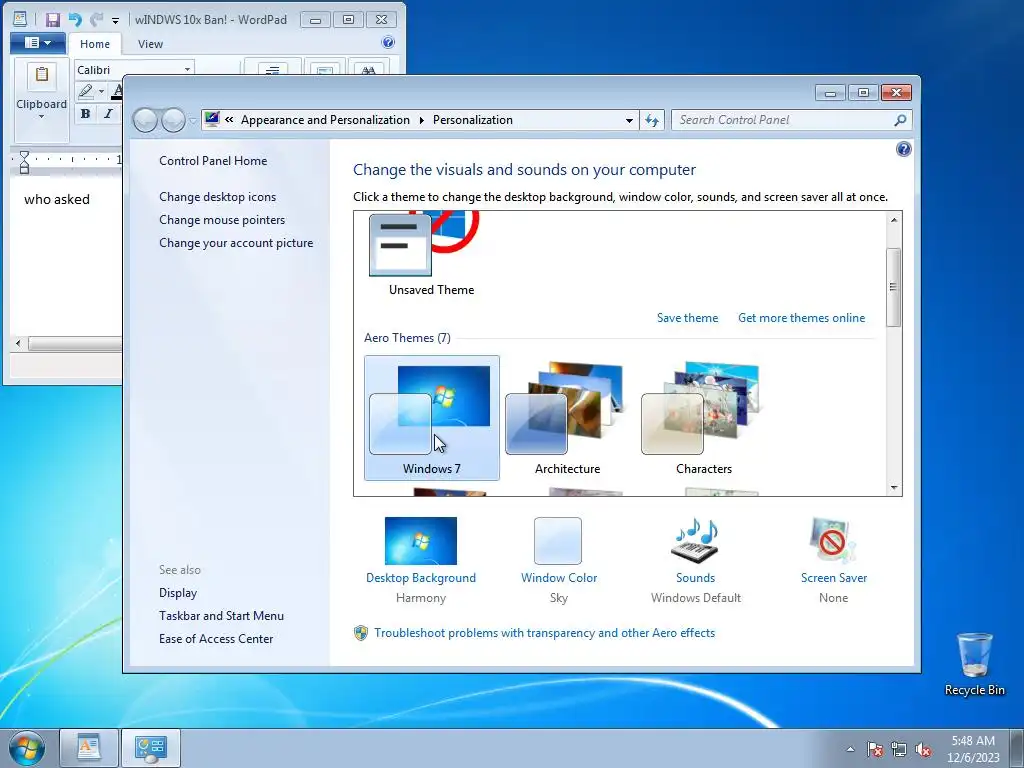The image size is (1024, 768).
Task: Open Change desktop icons link
Action: coord(217,197)
